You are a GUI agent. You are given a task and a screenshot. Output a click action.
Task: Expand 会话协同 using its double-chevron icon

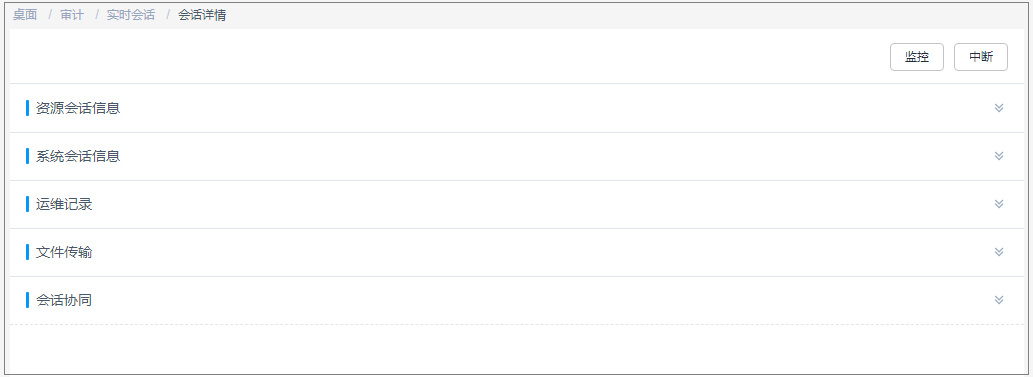click(x=999, y=300)
